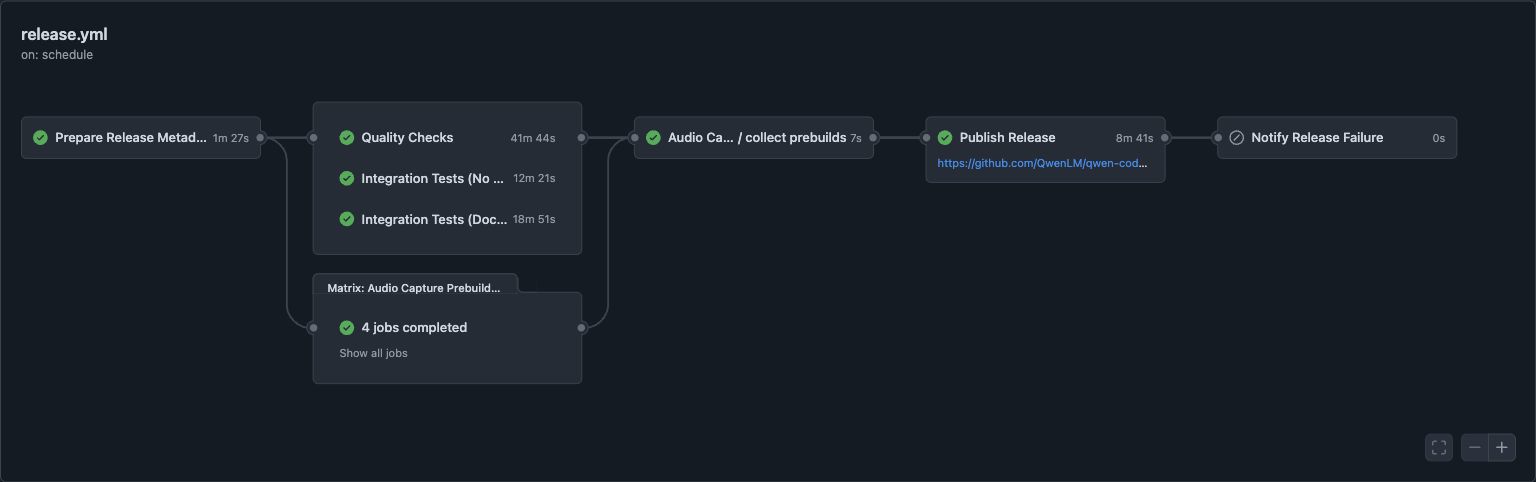
Task: Click the release.yml workflow title
Action: pyautogui.click(x=64, y=35)
